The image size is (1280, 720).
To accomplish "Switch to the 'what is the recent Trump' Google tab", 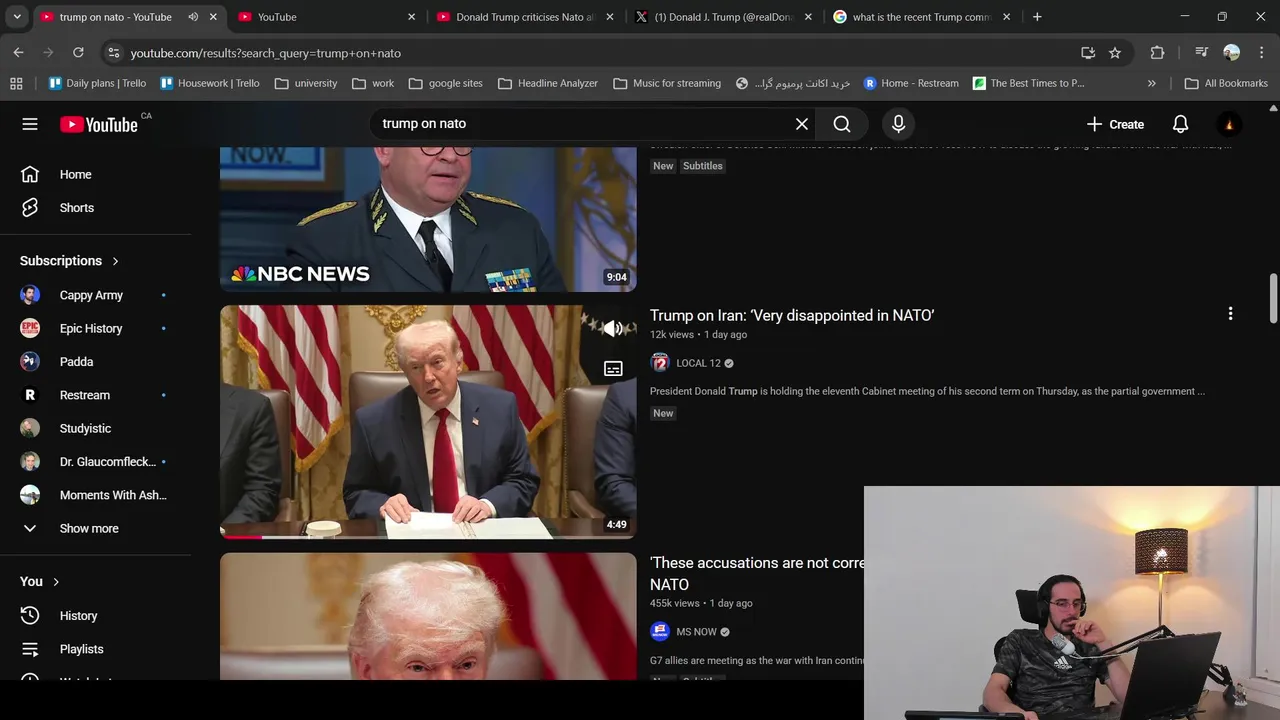I will 922,17.
